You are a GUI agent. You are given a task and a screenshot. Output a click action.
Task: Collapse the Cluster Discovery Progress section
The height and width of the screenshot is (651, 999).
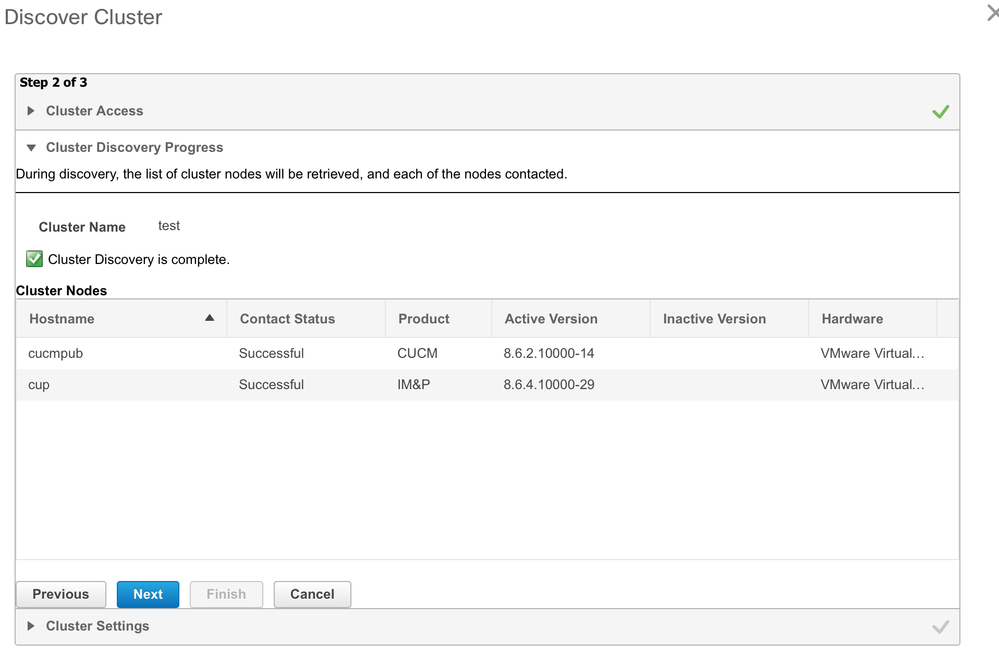31,148
